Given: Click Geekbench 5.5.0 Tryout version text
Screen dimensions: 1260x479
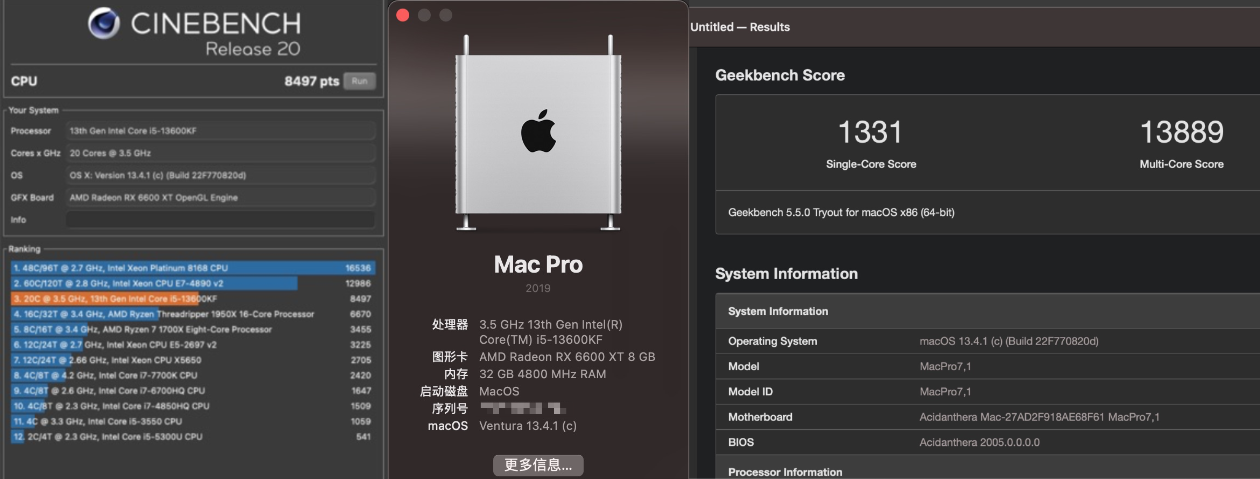Looking at the screenshot, I should (x=841, y=212).
